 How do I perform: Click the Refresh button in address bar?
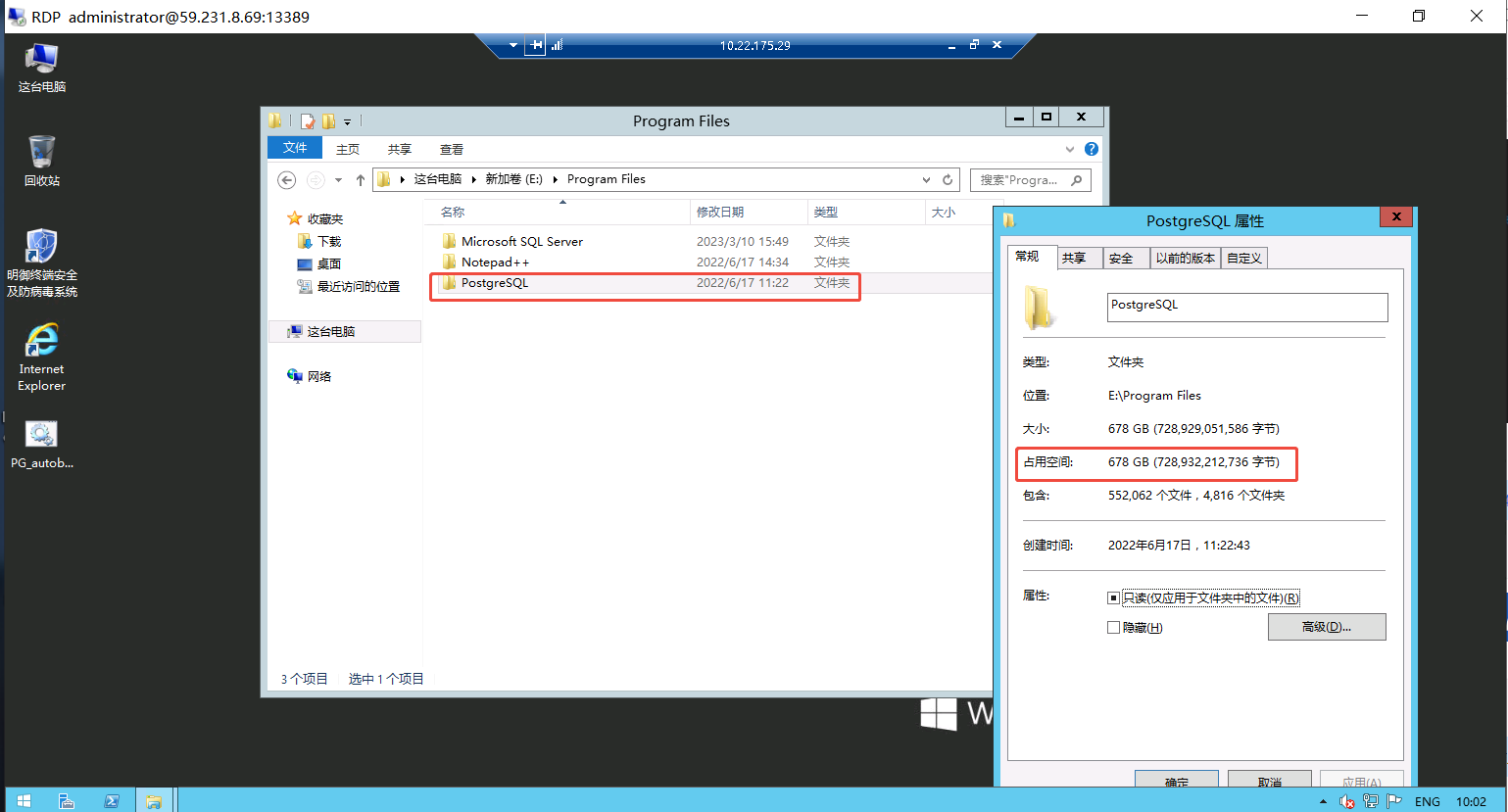(x=948, y=180)
